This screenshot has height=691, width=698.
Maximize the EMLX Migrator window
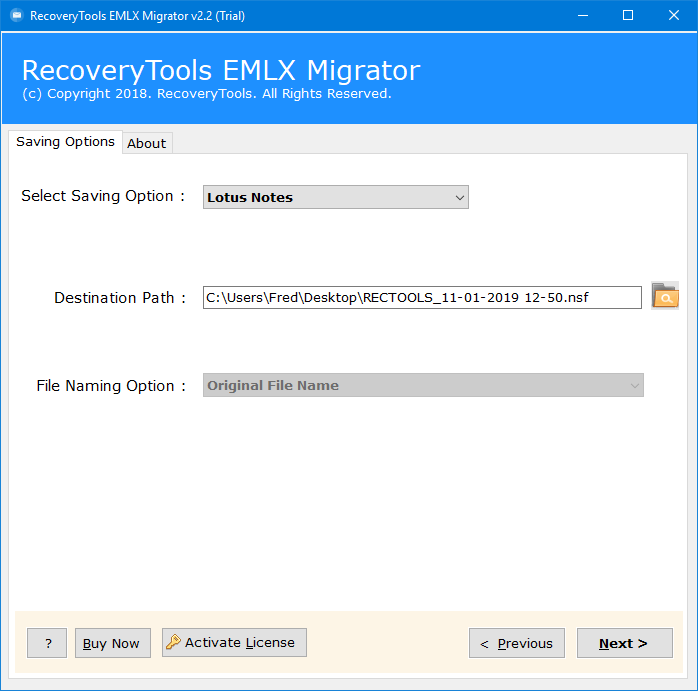(x=628, y=16)
